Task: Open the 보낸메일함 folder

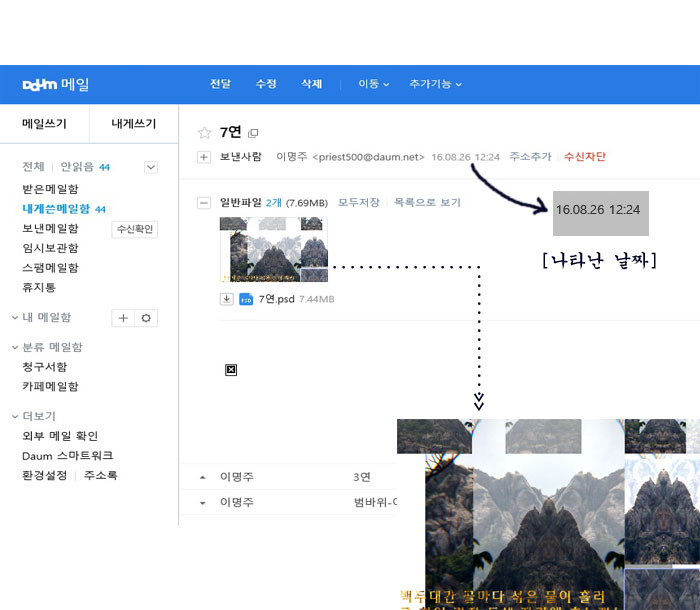Action: pyautogui.click(x=50, y=229)
